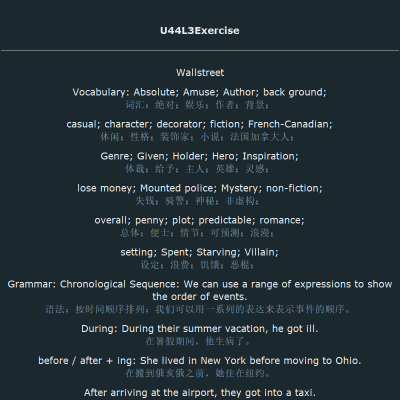Click the before / after + ing sentence
This screenshot has width=400, height=400.
[200, 361]
